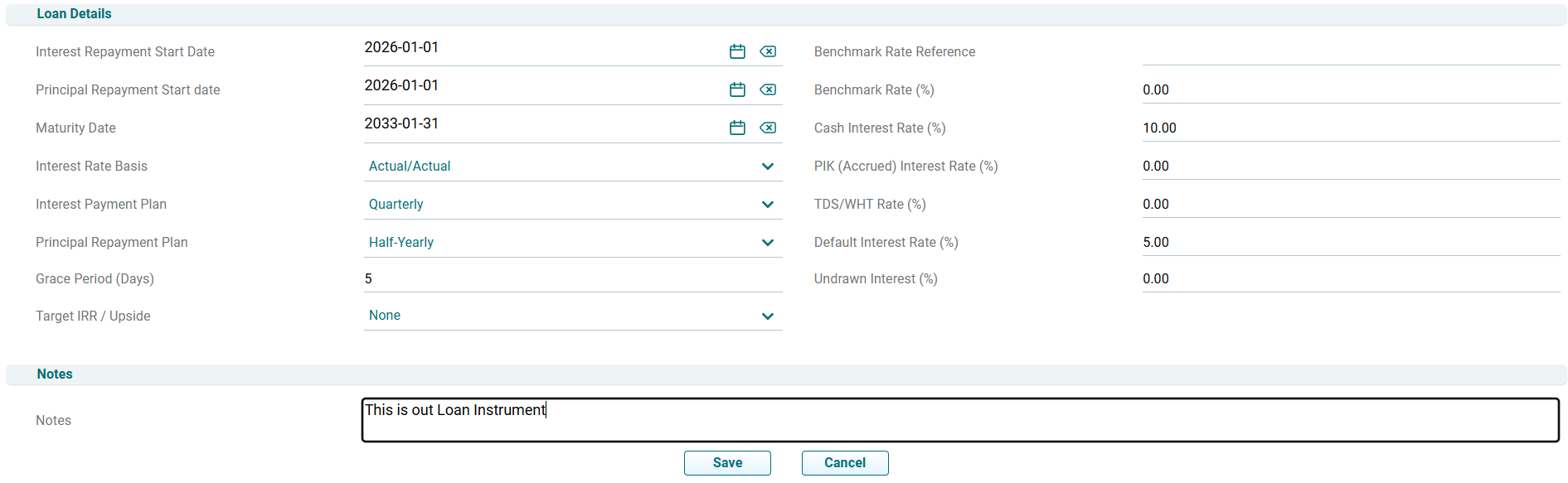
Task: Clear the Interest Repayment Start Date
Action: point(768,51)
